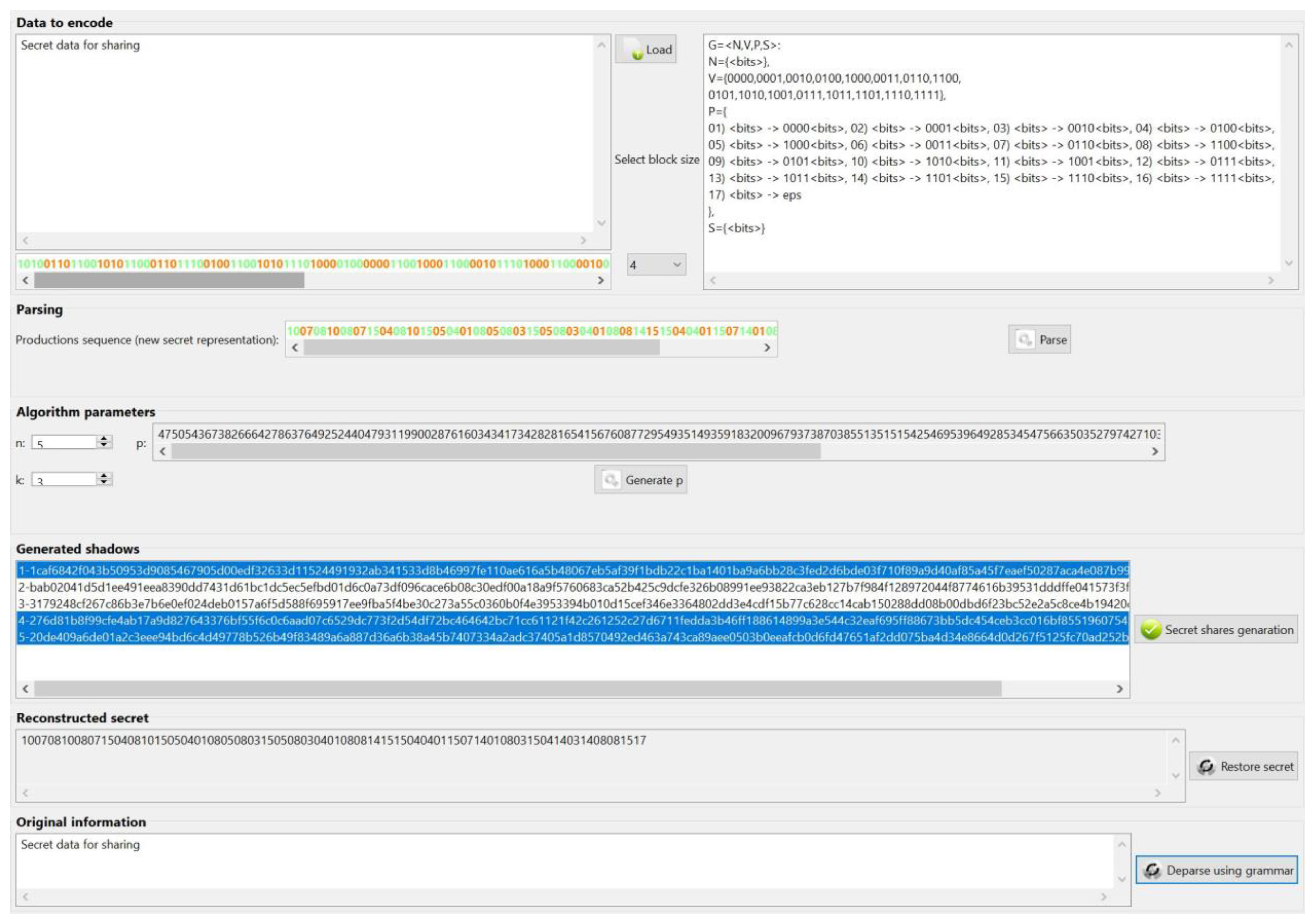This screenshot has height=924, width=1314.
Task: Click the Generate p icon
Action: [611, 480]
